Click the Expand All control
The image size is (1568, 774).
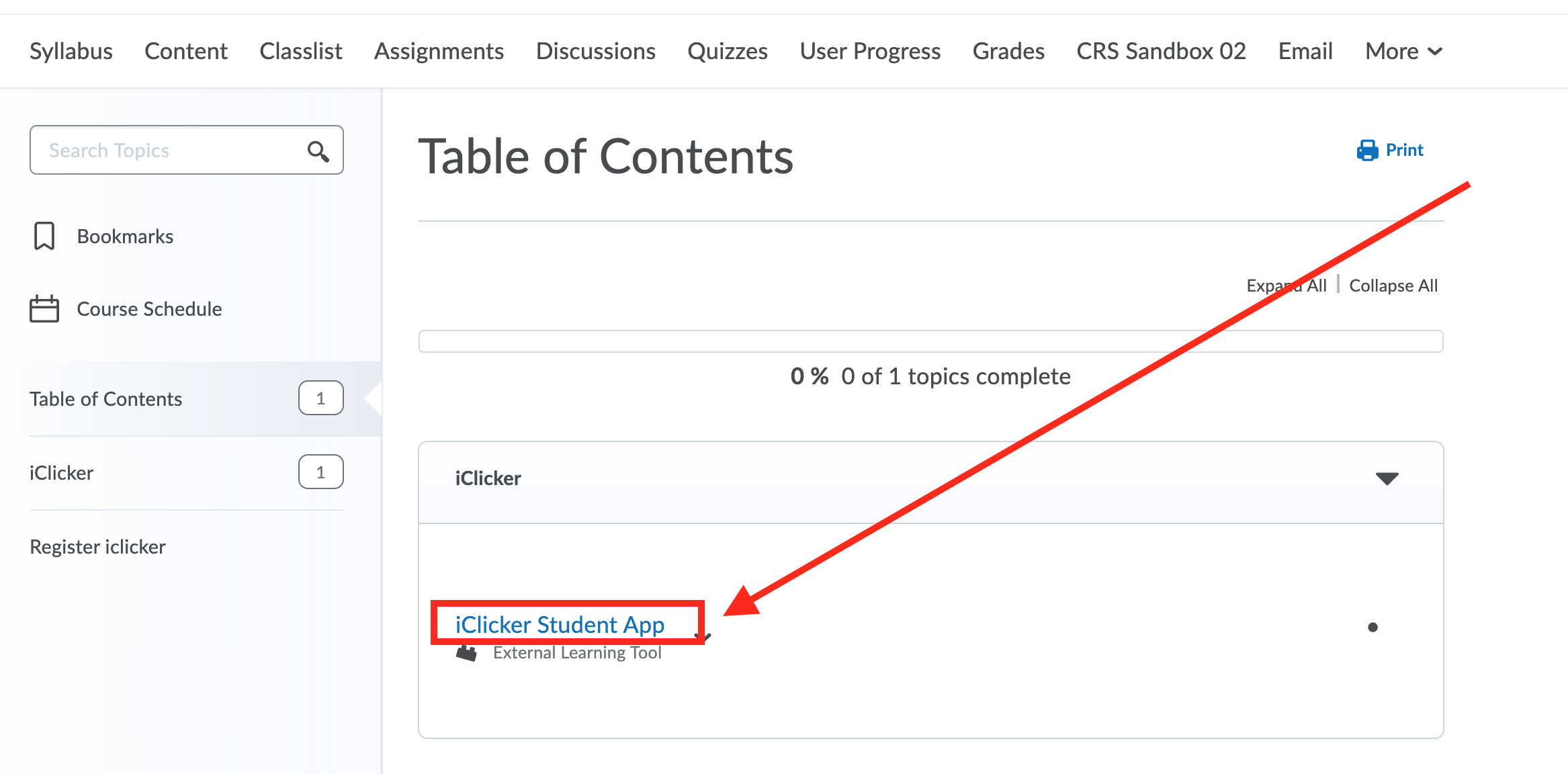tap(1286, 285)
